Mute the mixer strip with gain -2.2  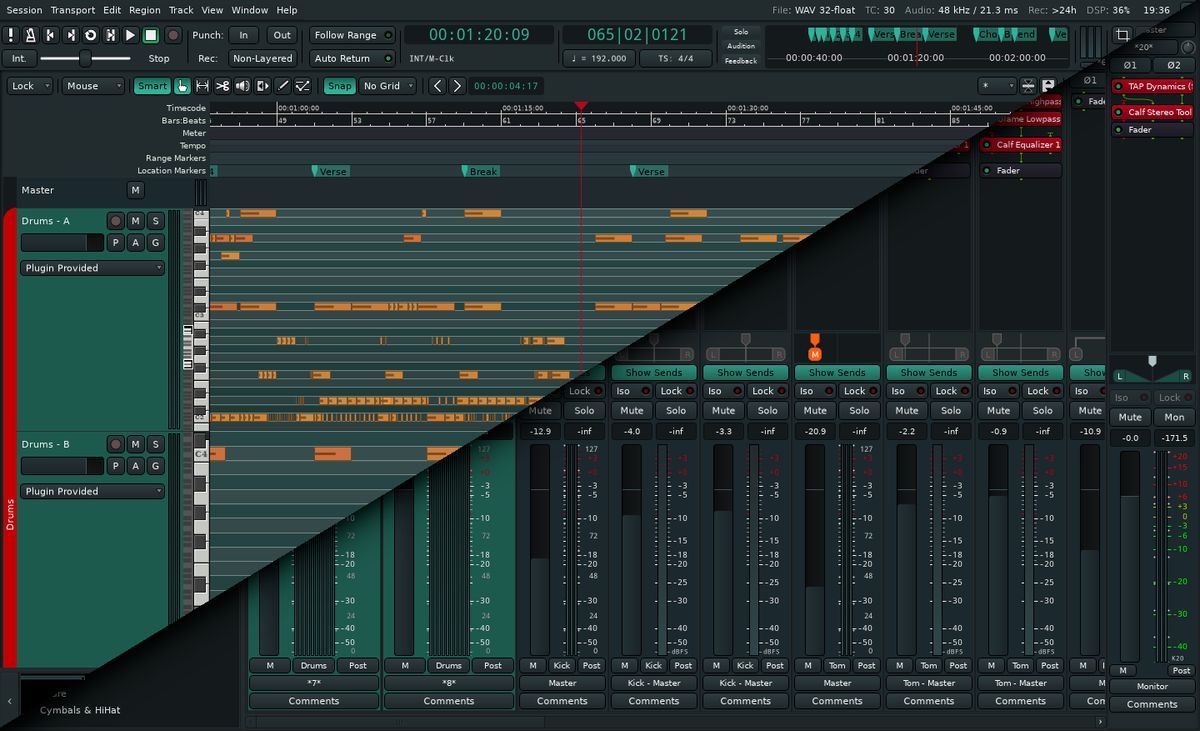tap(907, 410)
